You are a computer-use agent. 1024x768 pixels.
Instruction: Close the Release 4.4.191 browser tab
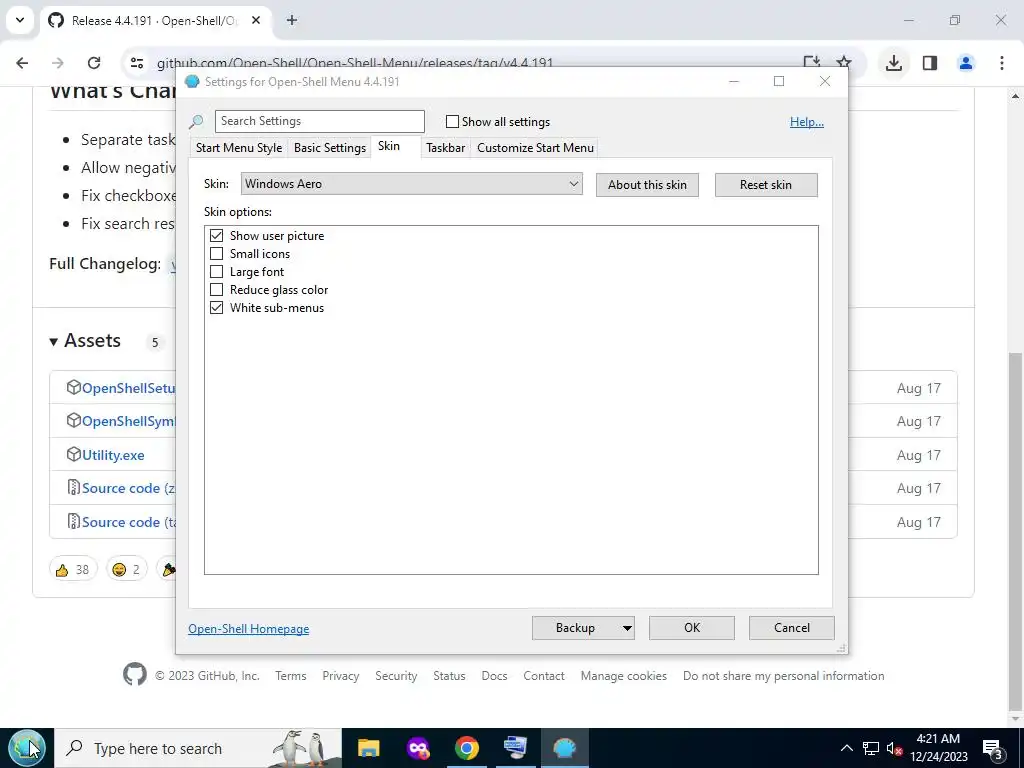click(x=256, y=20)
